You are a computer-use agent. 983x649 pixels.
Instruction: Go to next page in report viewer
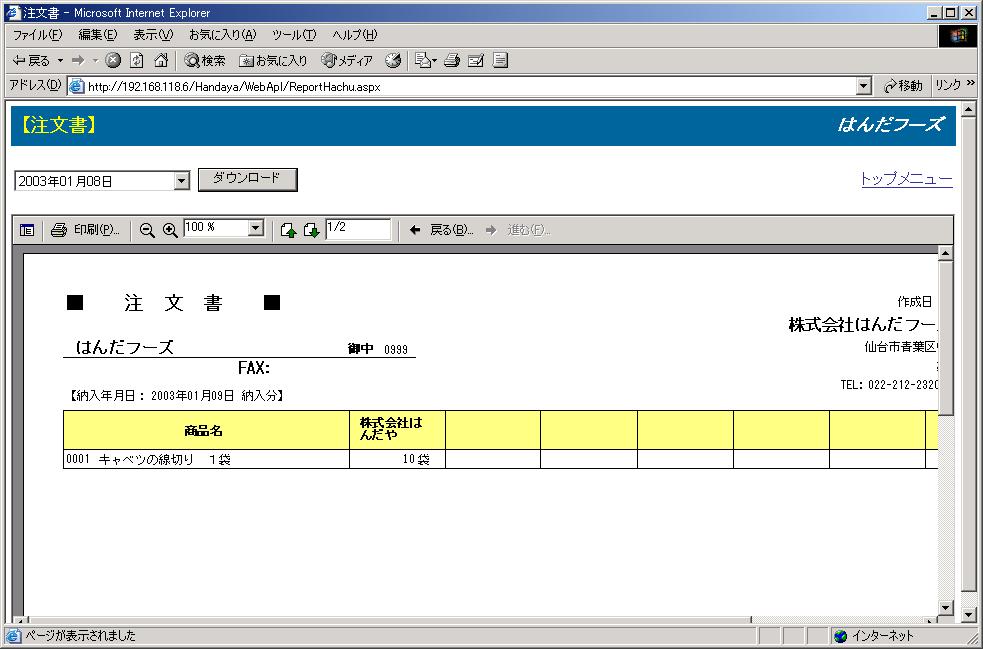pos(312,230)
